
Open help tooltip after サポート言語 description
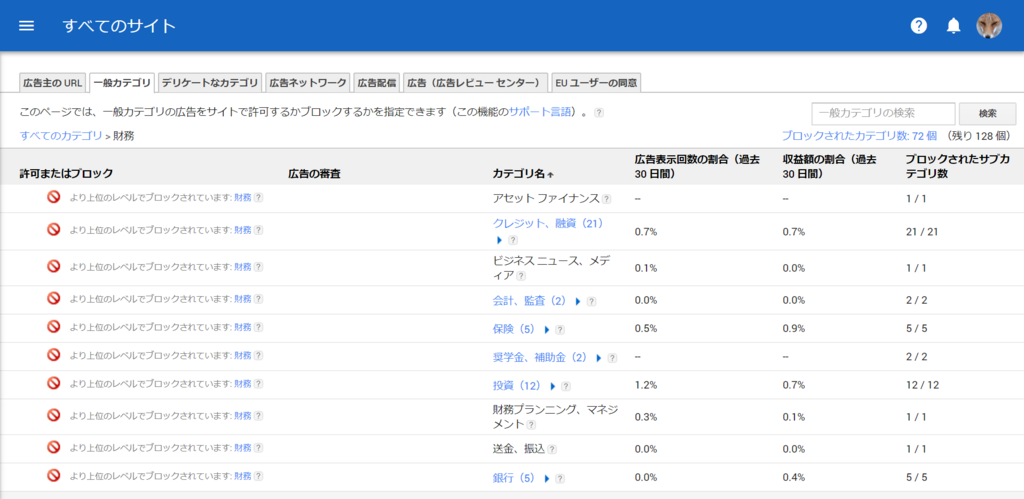pyautogui.click(x=599, y=113)
